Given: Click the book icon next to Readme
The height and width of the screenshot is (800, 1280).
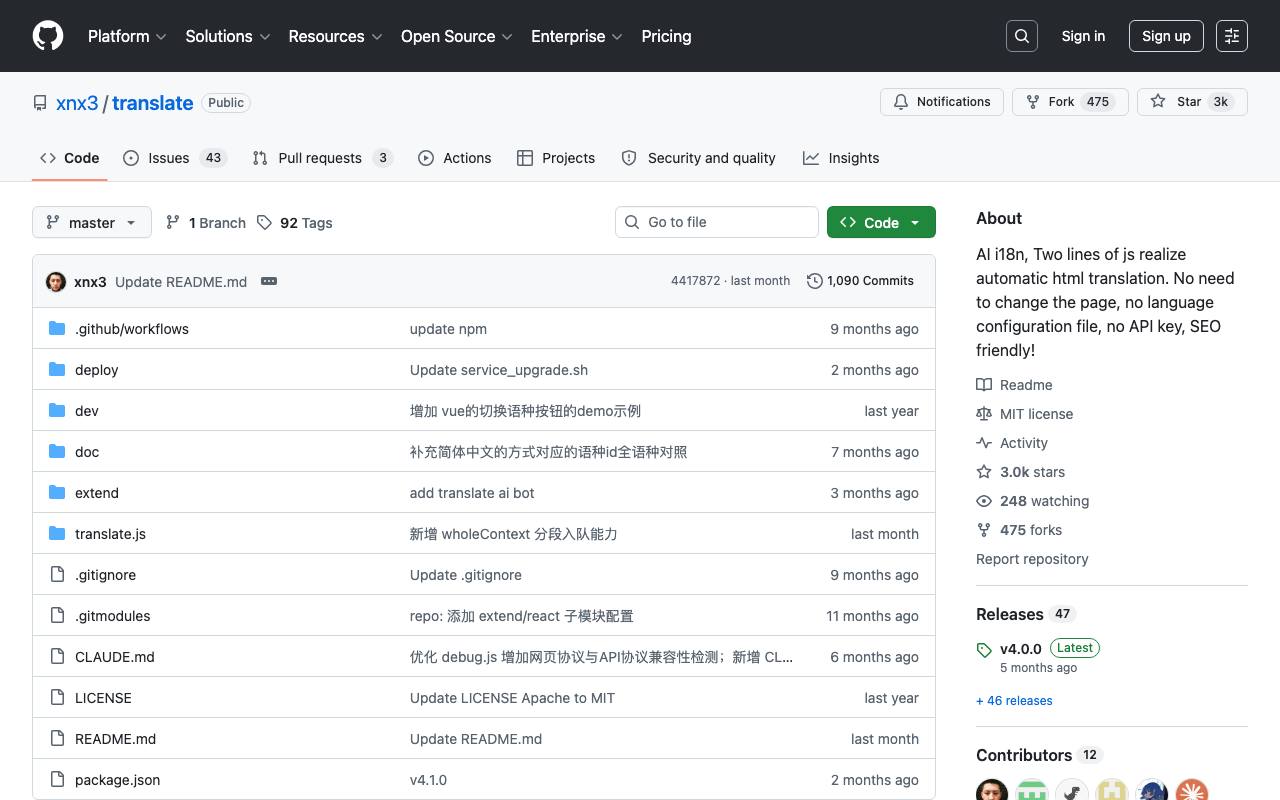Looking at the screenshot, I should [984, 385].
